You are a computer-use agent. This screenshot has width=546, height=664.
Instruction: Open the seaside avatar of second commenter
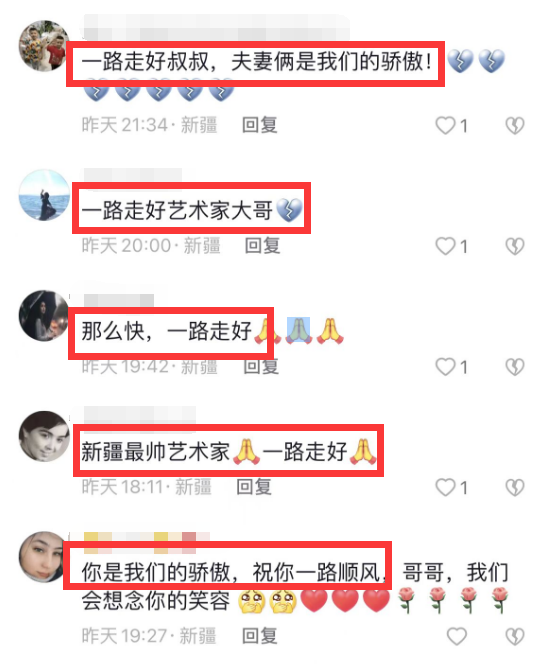click(44, 195)
